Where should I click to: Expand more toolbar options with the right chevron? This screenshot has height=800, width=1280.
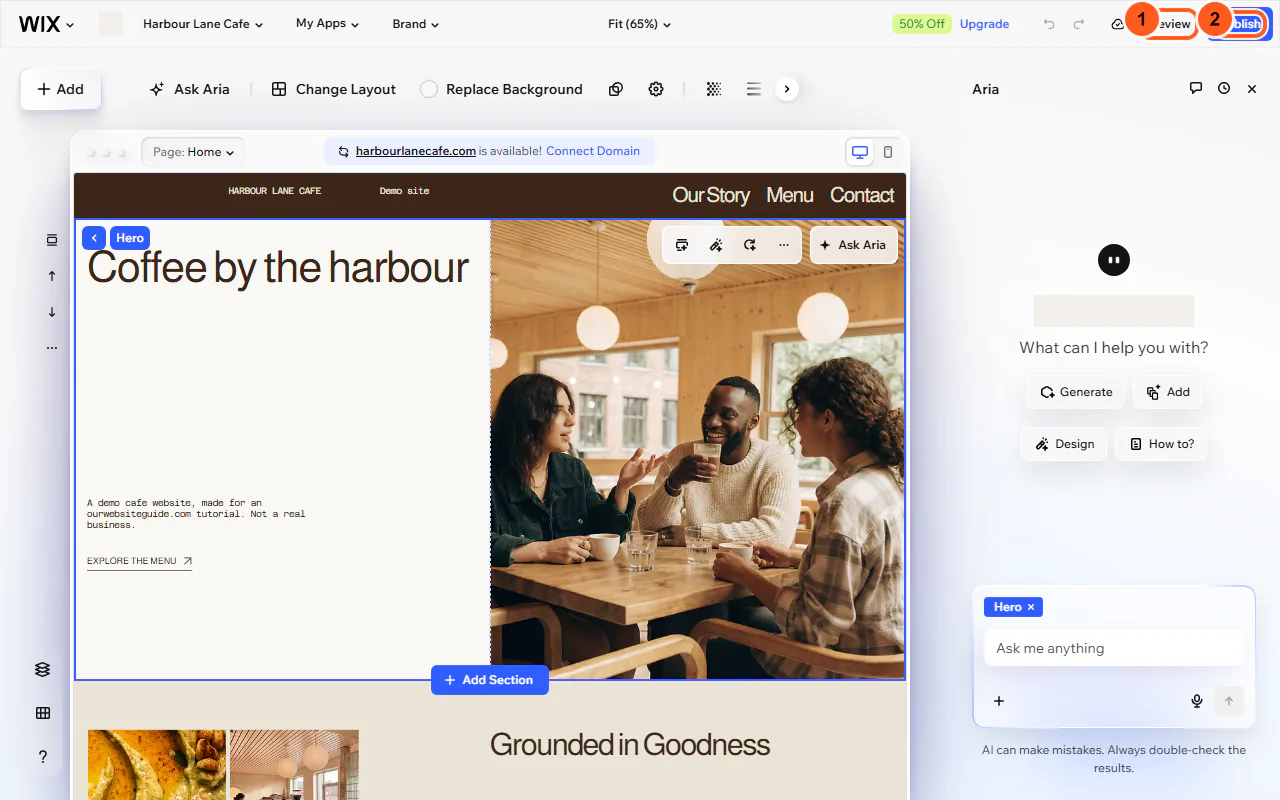click(x=787, y=89)
